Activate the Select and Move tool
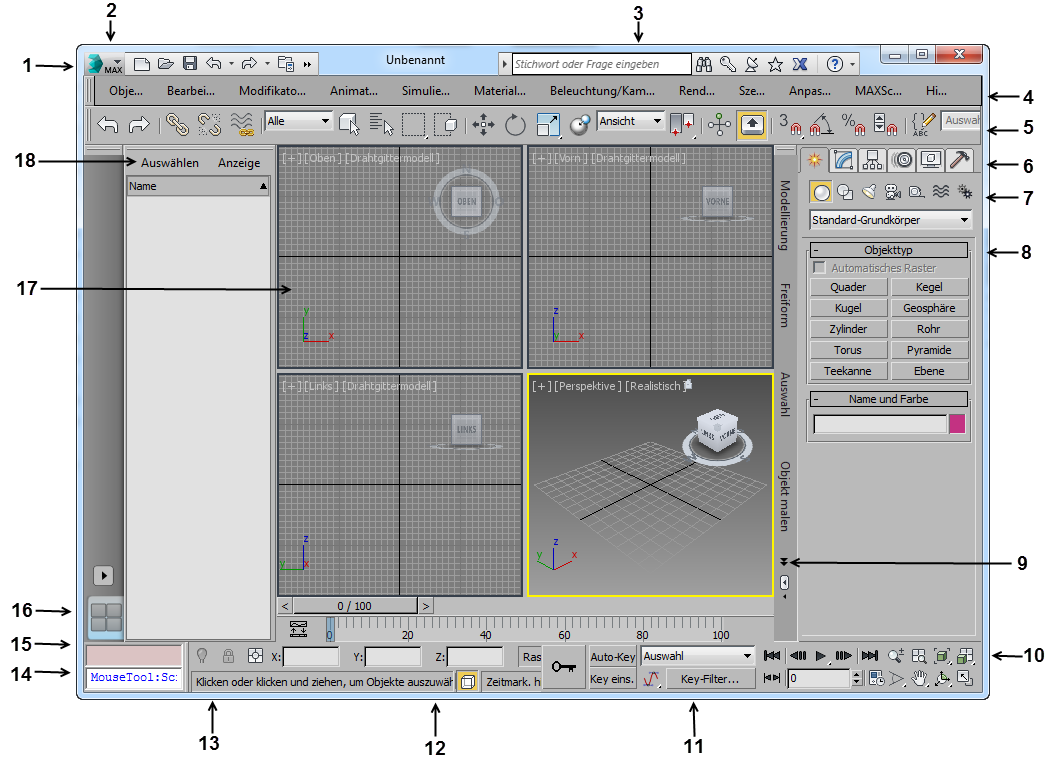Viewport: 1056px width, 764px height. [483, 124]
